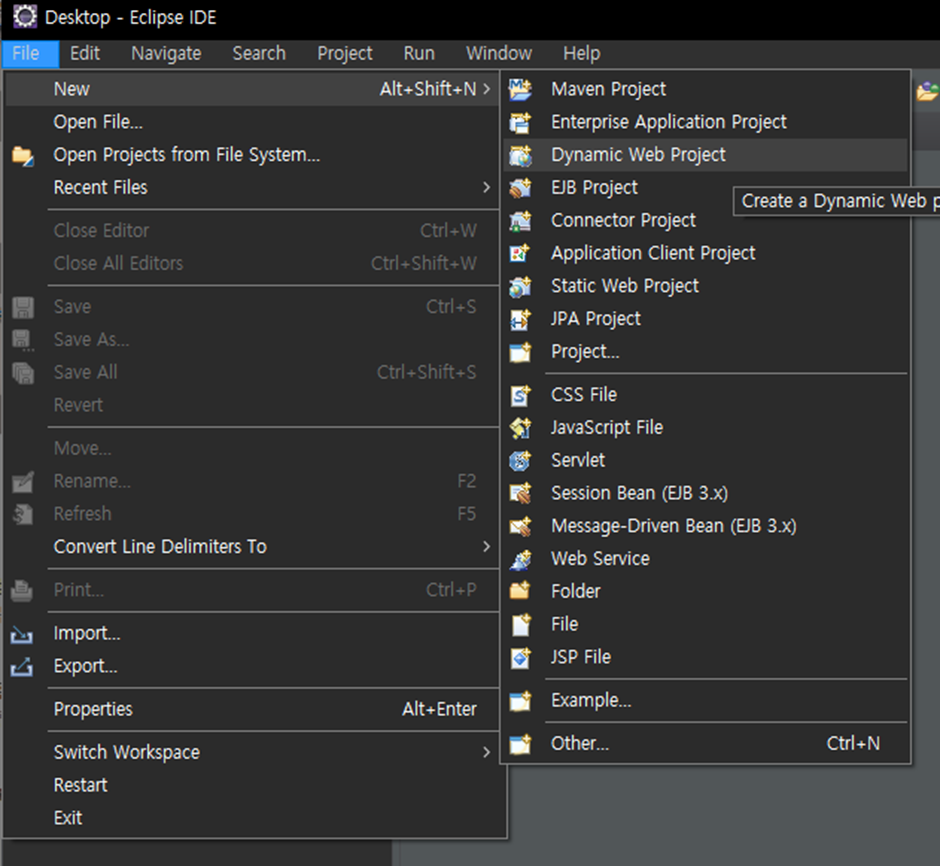This screenshot has width=940, height=866.
Task: Open Properties menu entry
Action: (252, 710)
